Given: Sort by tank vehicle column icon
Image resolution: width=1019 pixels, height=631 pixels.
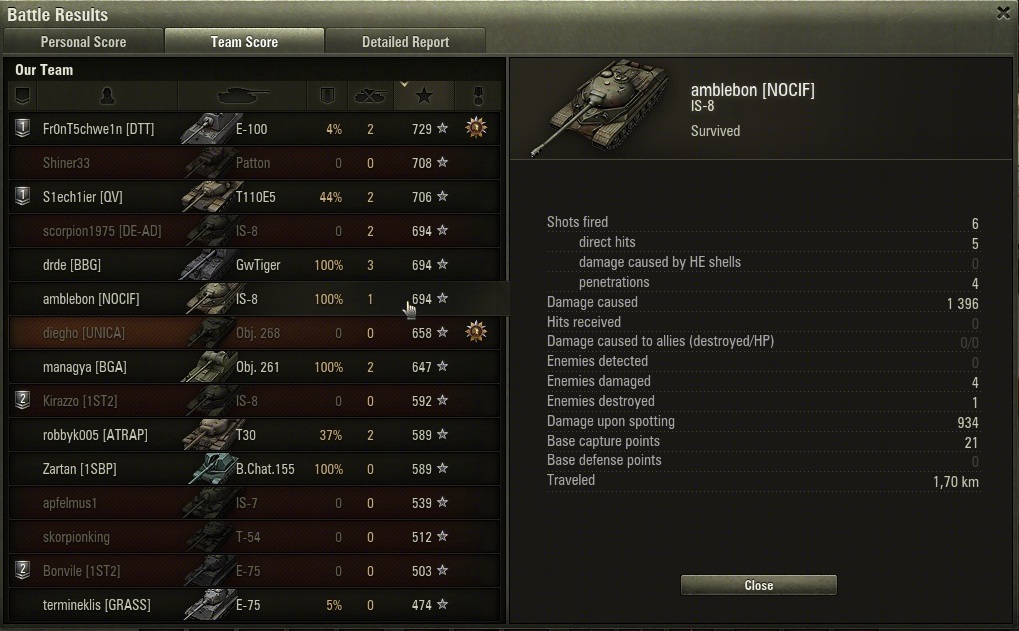Looking at the screenshot, I should pos(243,96).
